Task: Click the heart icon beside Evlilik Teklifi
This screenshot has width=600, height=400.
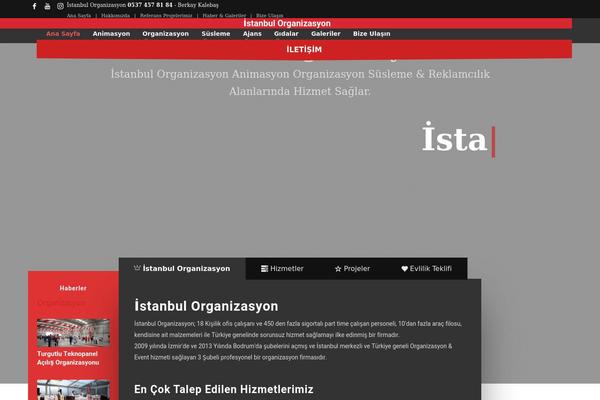Action: 404,269
